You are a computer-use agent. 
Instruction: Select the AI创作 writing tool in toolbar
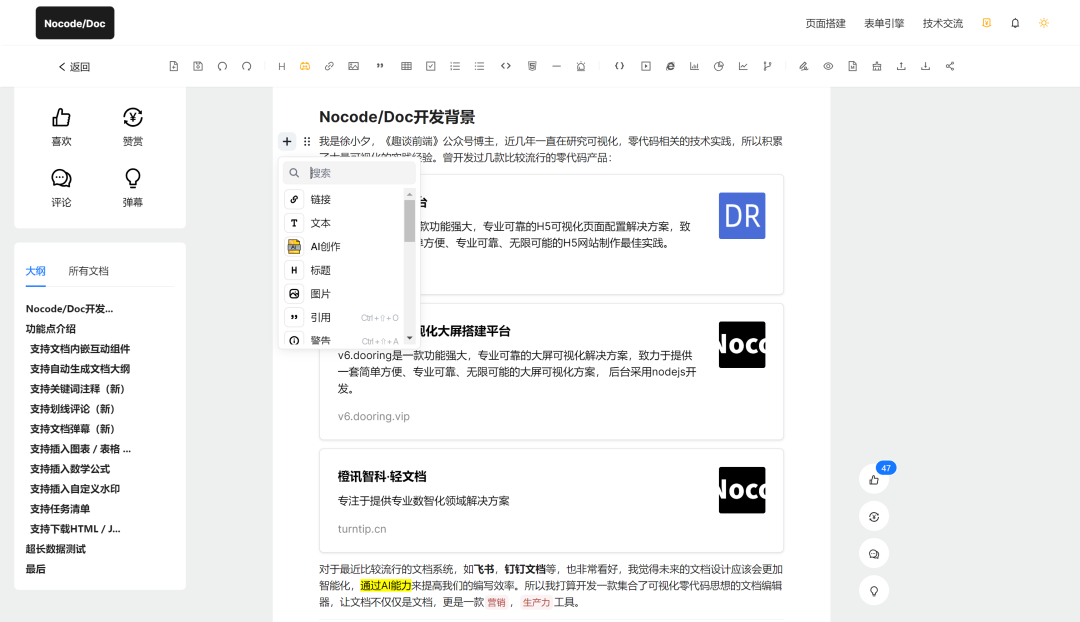point(306,66)
